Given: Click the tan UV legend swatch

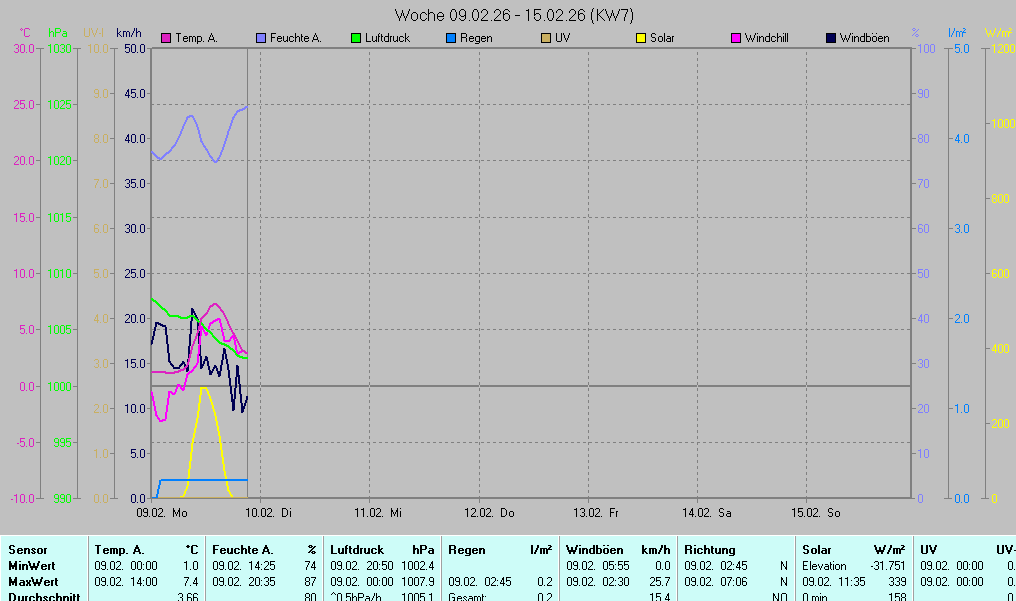Looking at the screenshot, I should point(545,38).
